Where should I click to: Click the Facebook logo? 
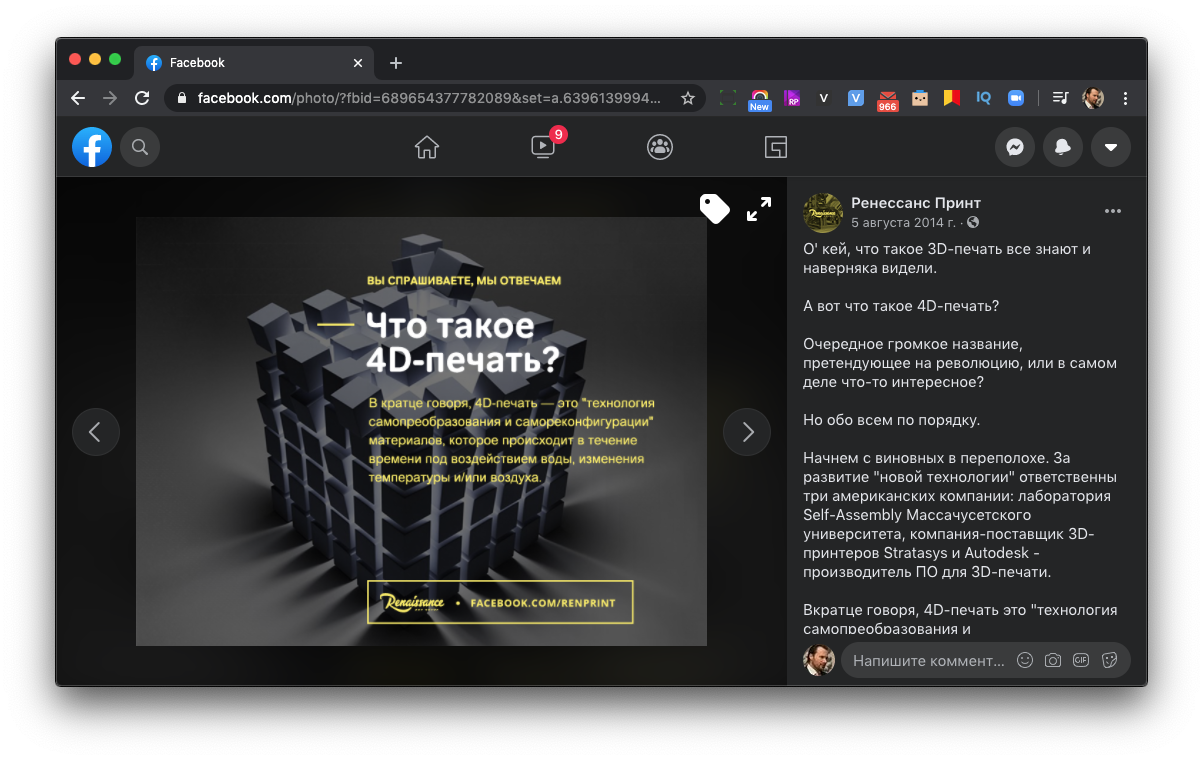92,147
